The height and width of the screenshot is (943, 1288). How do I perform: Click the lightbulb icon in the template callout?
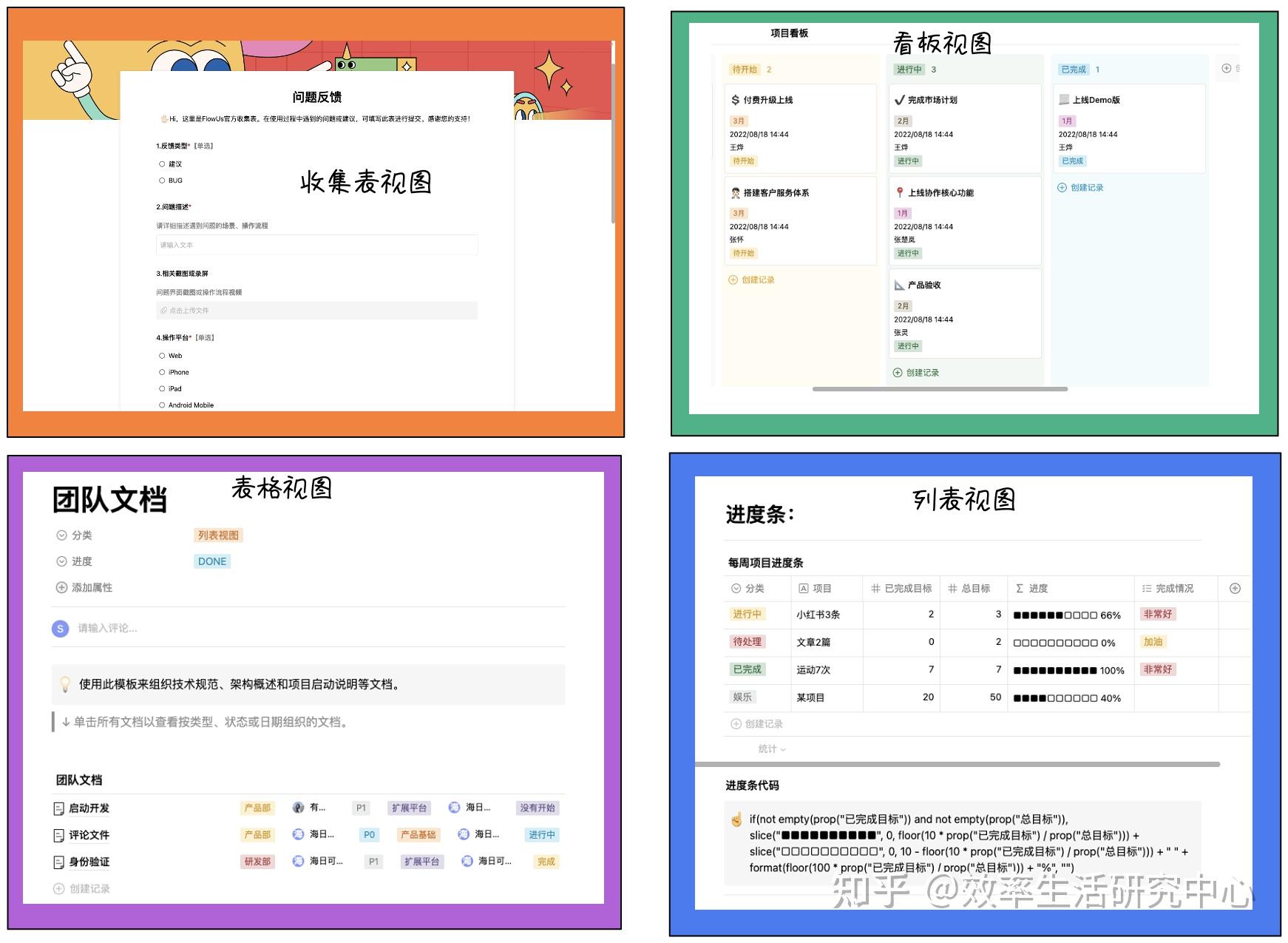point(66,684)
